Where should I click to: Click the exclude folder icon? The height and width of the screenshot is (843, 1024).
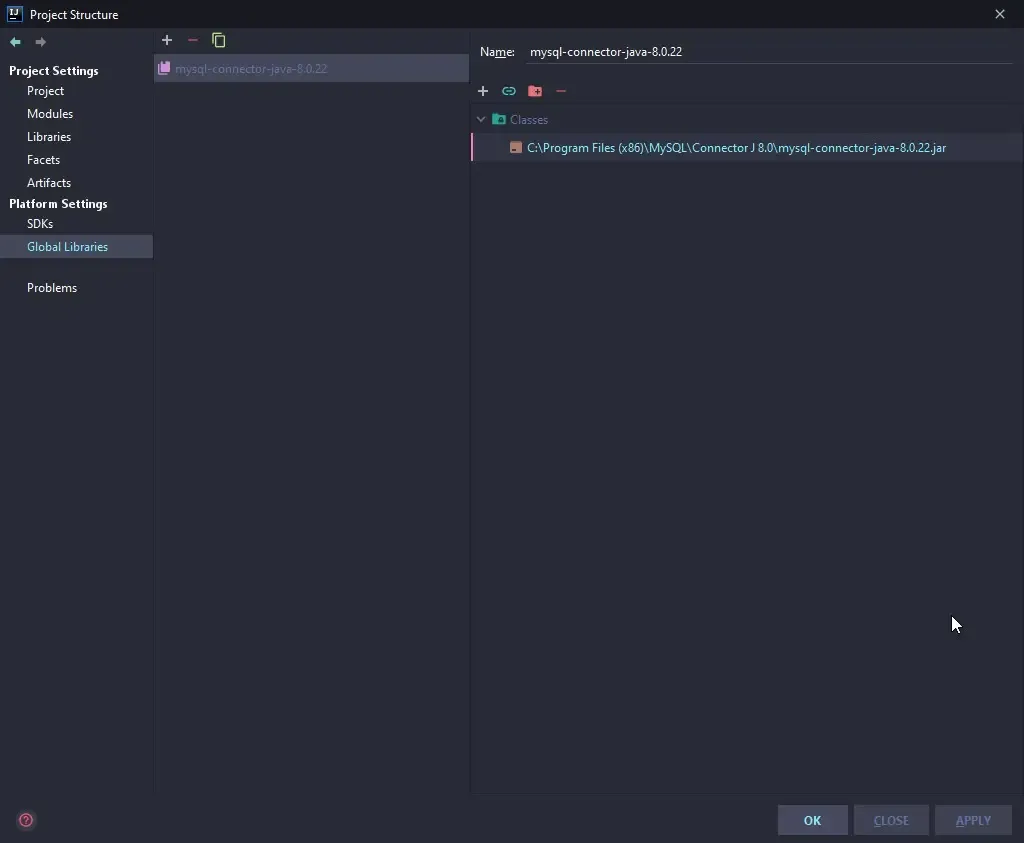(x=535, y=91)
